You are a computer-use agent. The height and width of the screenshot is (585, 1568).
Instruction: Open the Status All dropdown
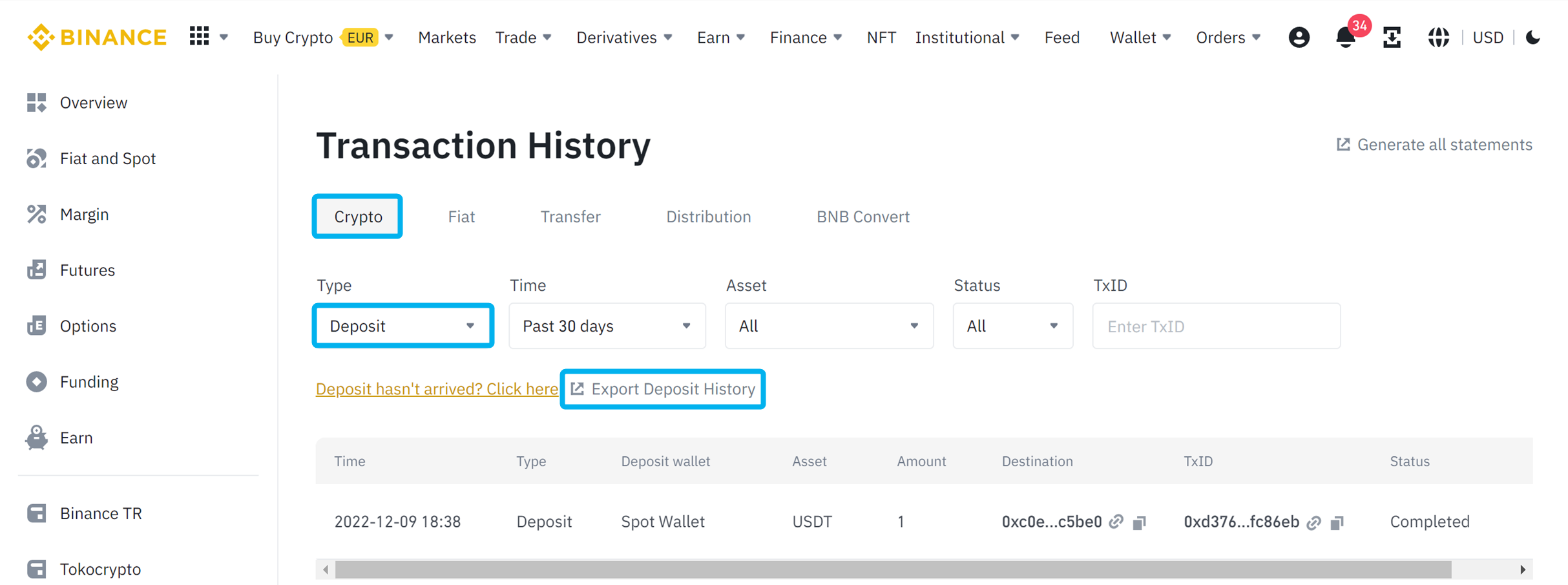(1013, 326)
